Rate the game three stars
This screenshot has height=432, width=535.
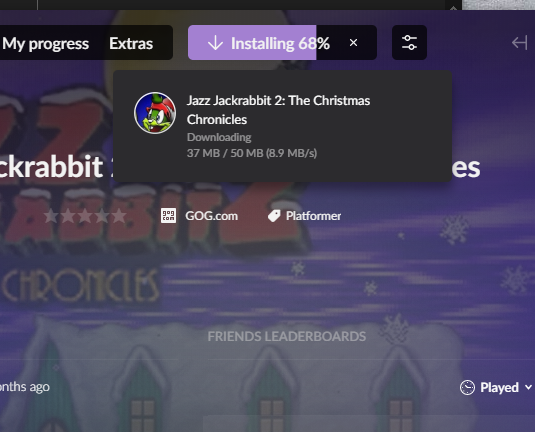(85, 216)
